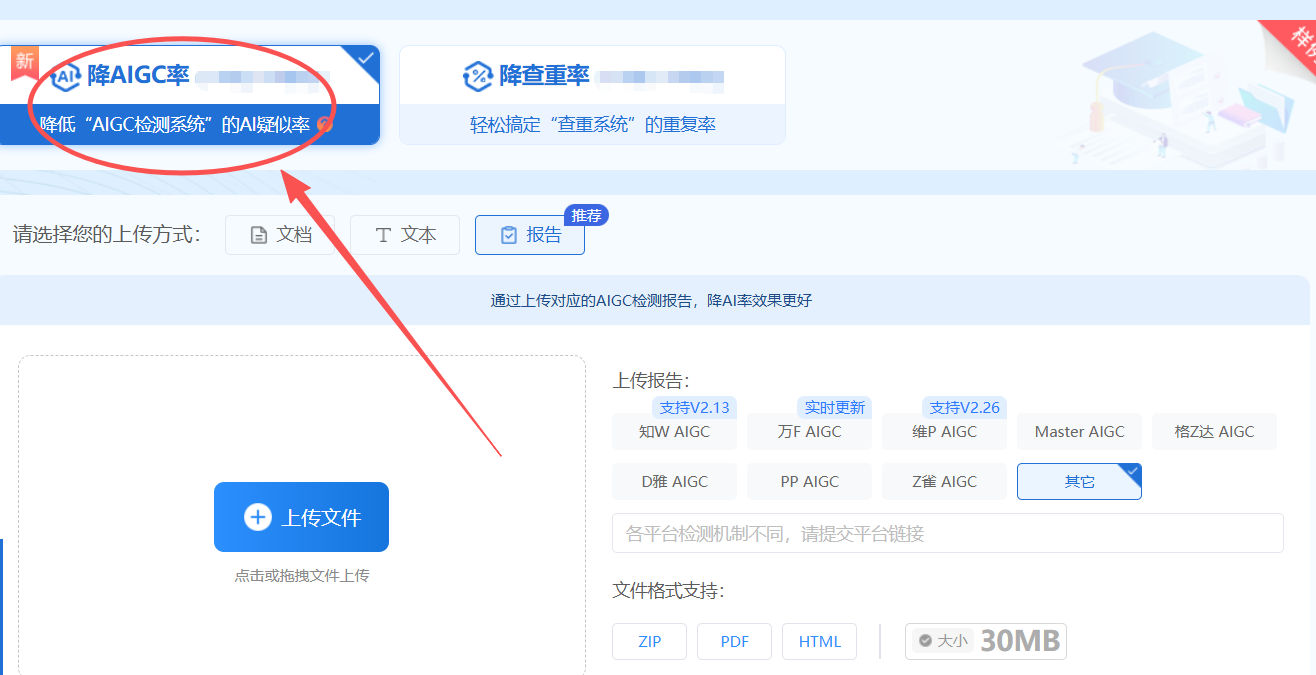
Task: Choose 知W AIGC report type
Action: 674,432
